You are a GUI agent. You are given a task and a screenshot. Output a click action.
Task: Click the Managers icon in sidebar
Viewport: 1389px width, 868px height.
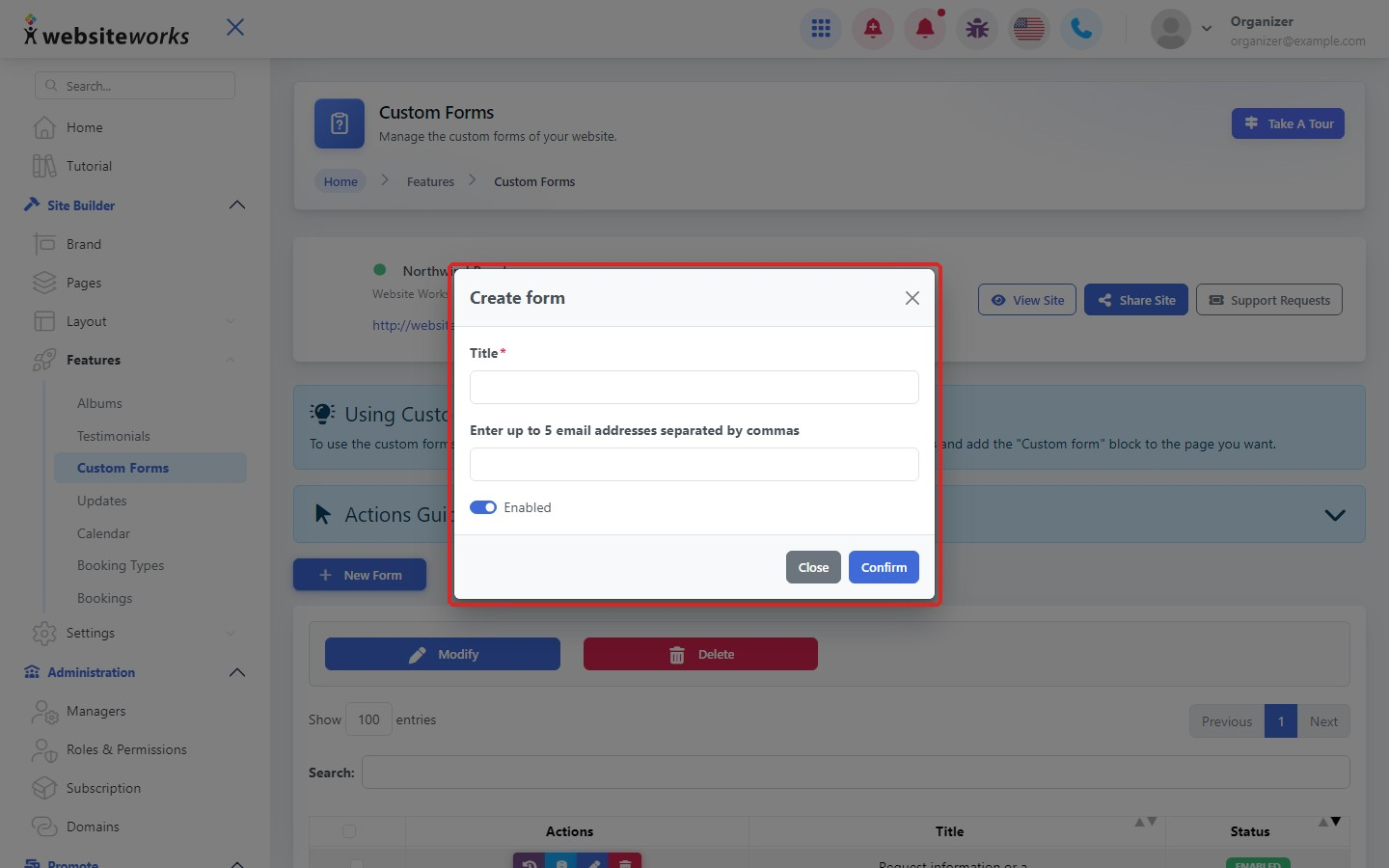[44, 711]
